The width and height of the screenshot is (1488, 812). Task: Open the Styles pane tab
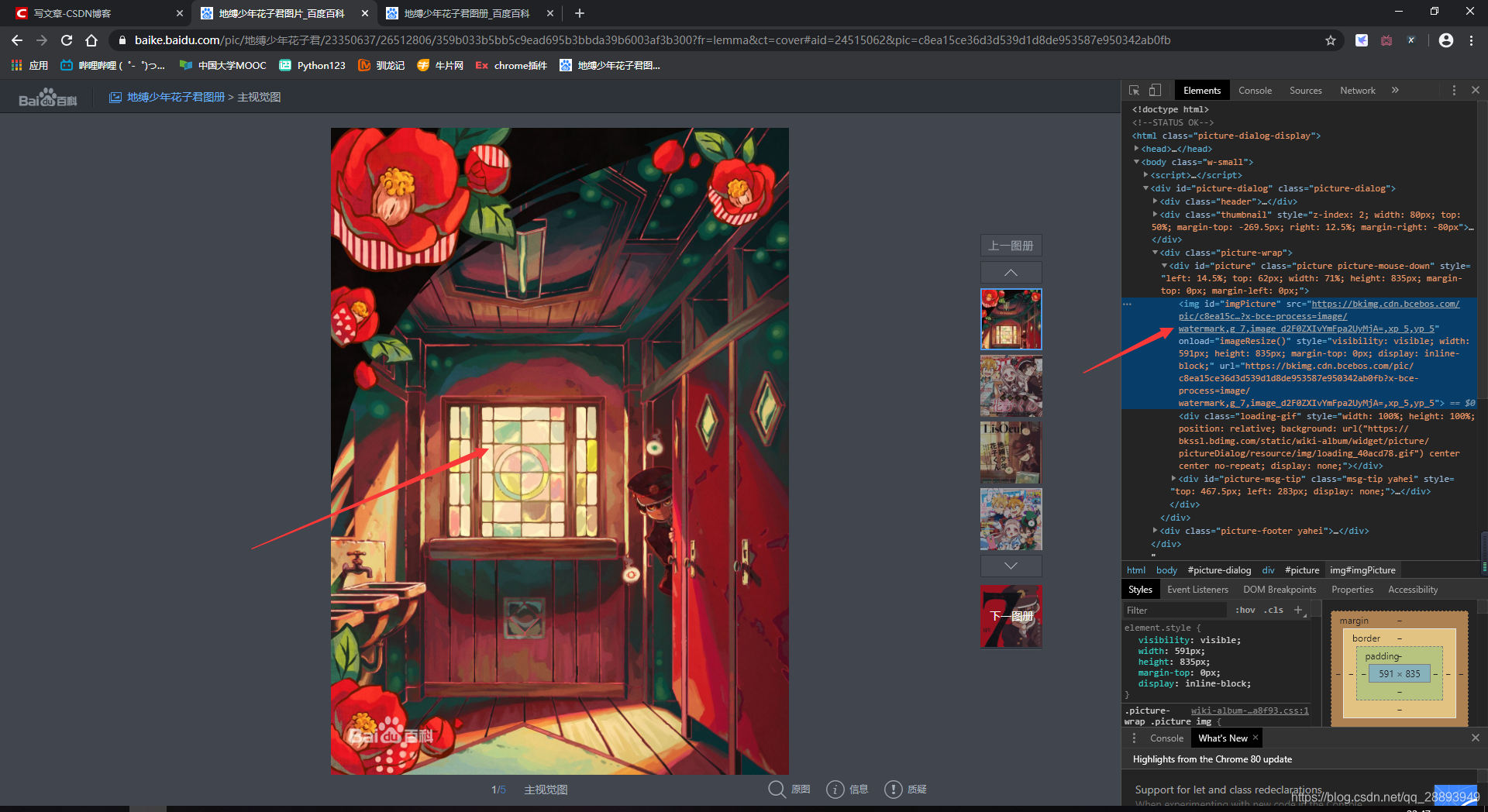(x=1140, y=590)
